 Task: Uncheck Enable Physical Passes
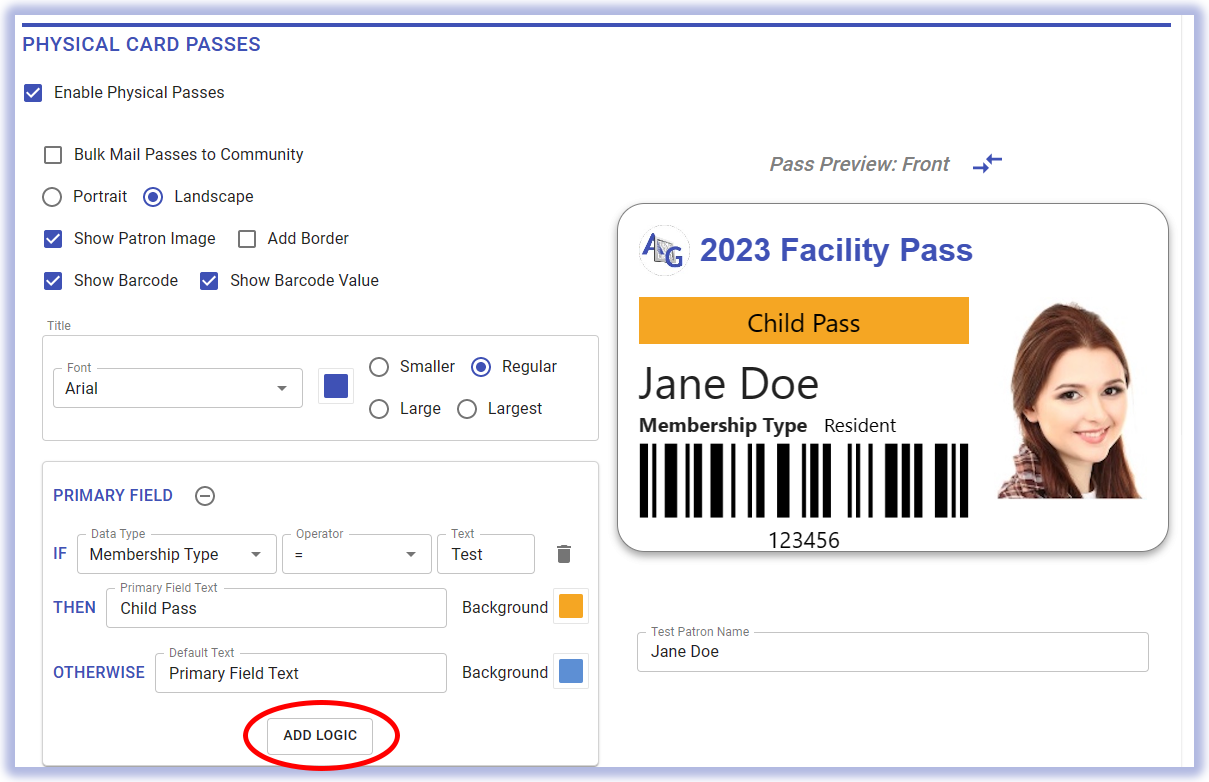34,93
